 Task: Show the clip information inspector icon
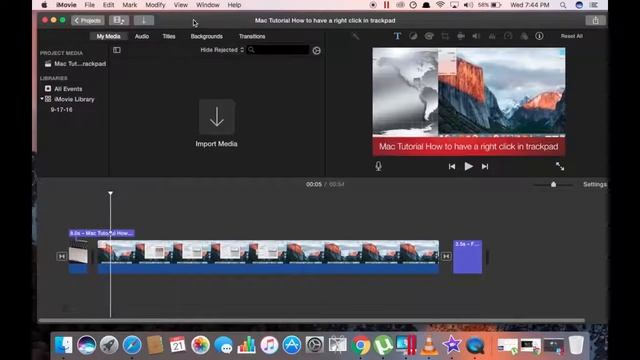[539, 36]
